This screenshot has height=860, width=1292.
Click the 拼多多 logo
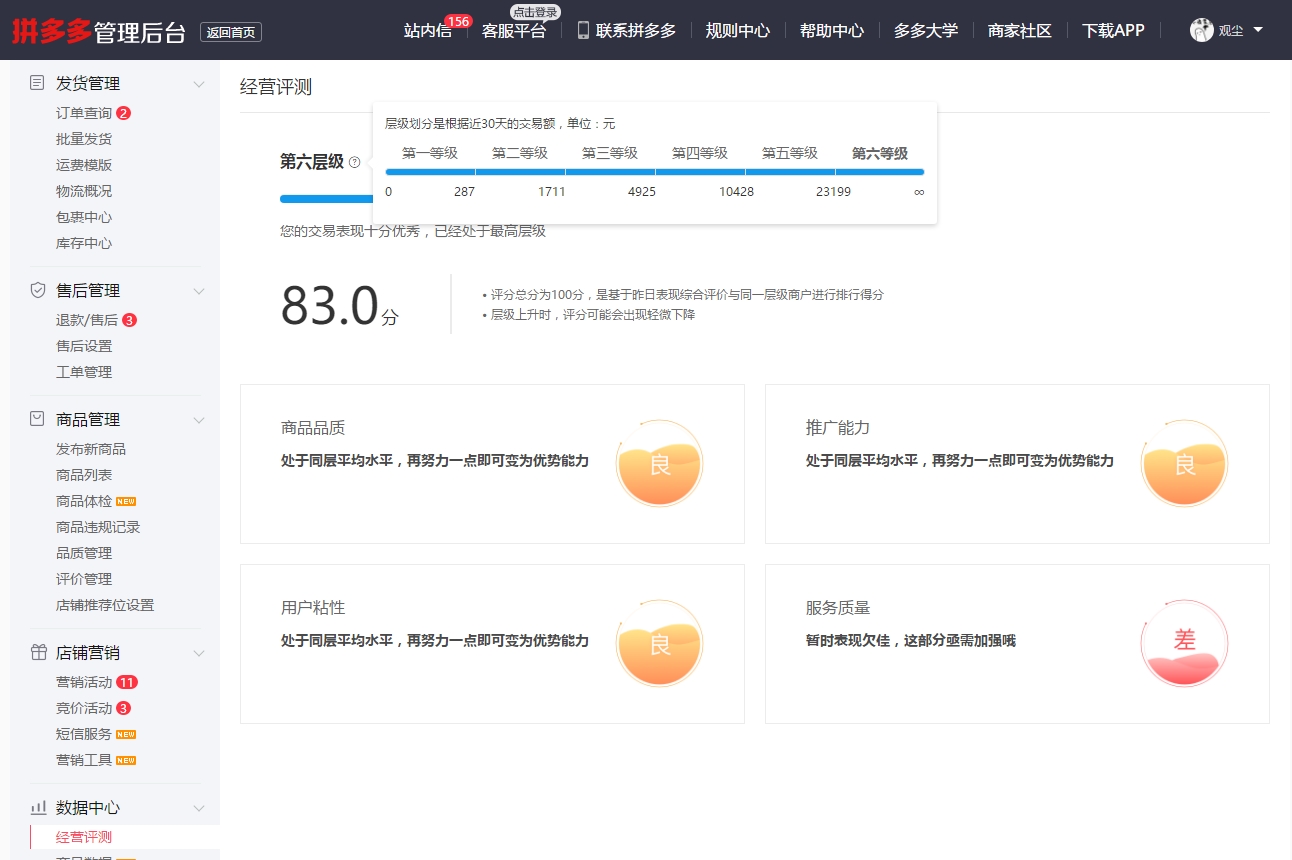coord(52,31)
